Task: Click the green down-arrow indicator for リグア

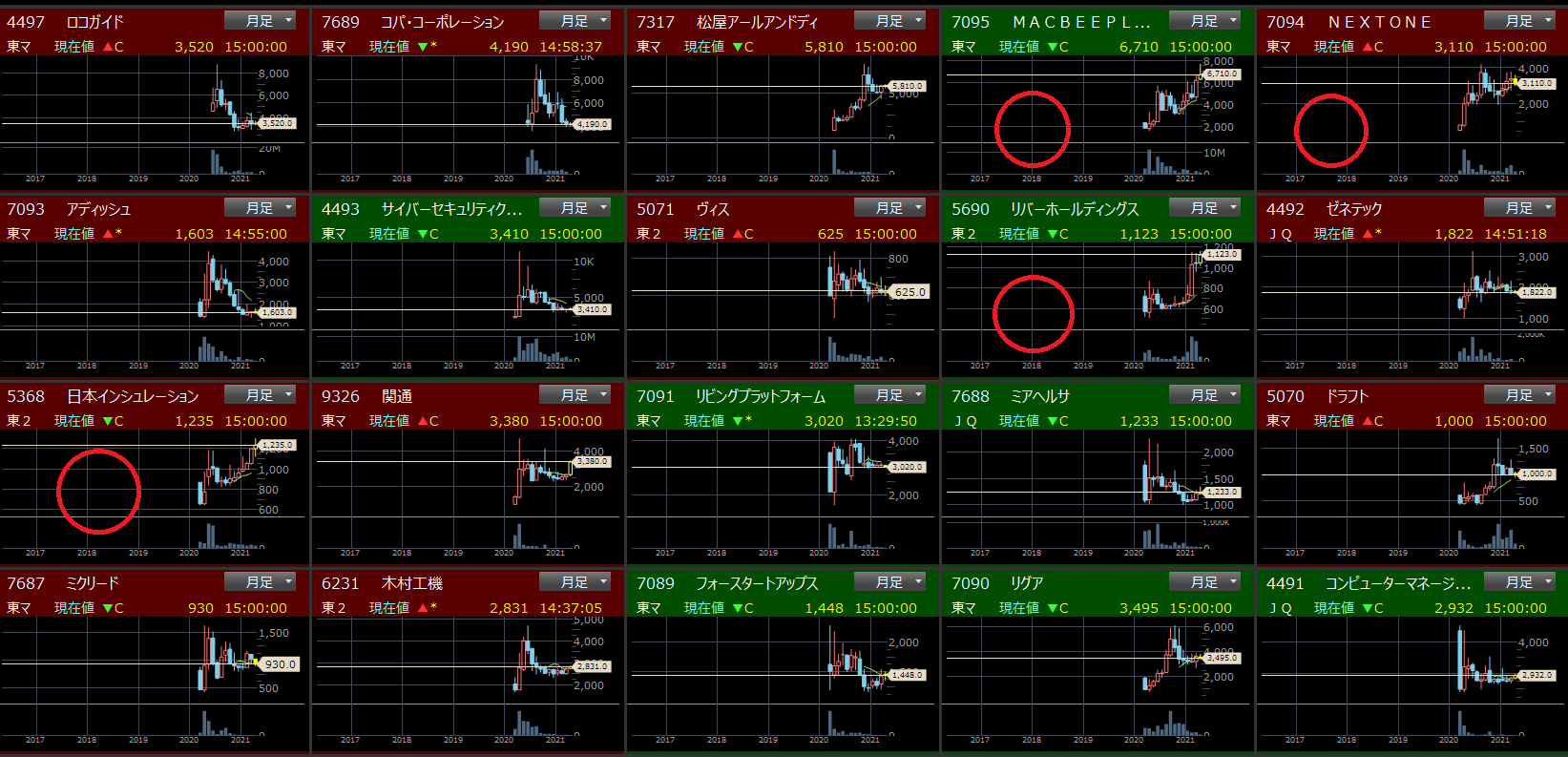Action: [1052, 608]
